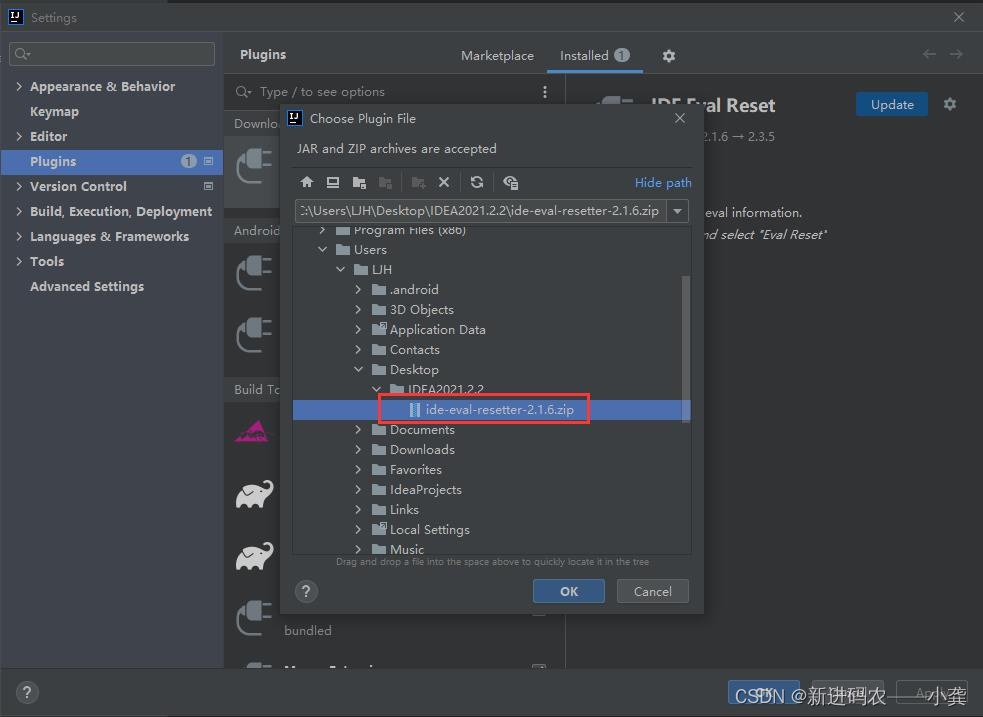
Task: Click project-level marker beside Version Control
Action: tap(209, 186)
